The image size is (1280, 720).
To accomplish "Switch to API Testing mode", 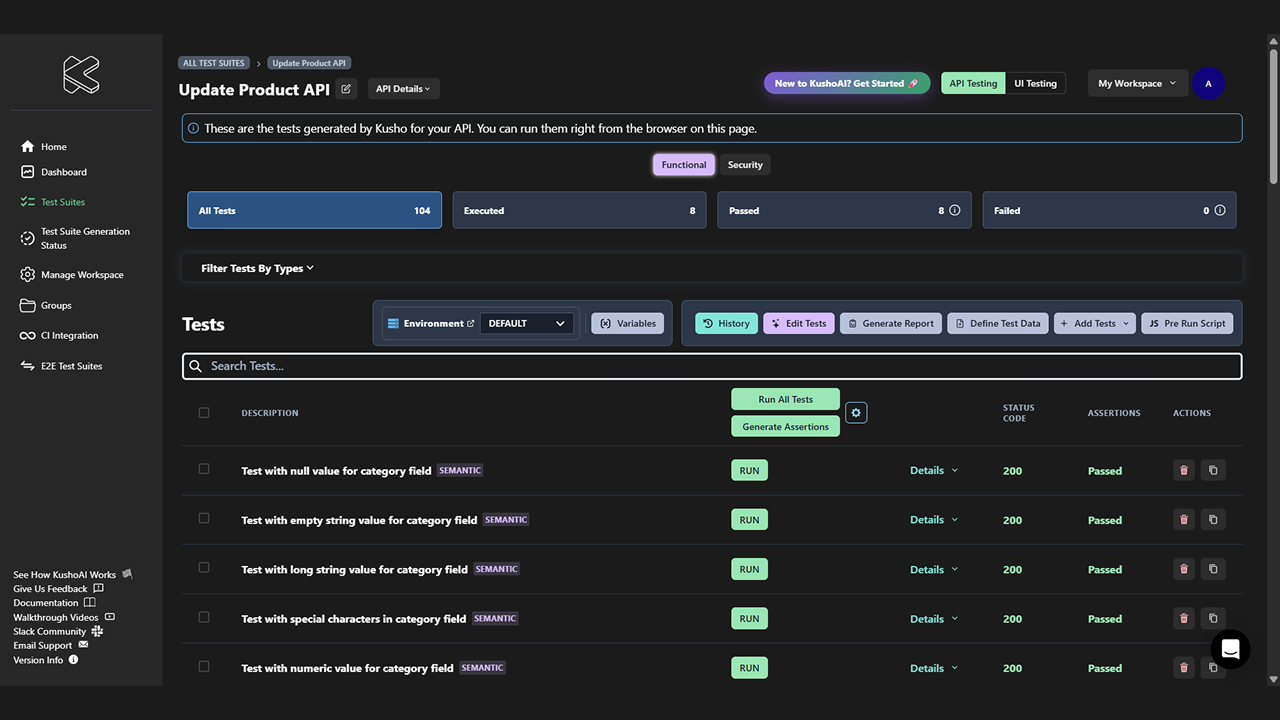I will [973, 84].
